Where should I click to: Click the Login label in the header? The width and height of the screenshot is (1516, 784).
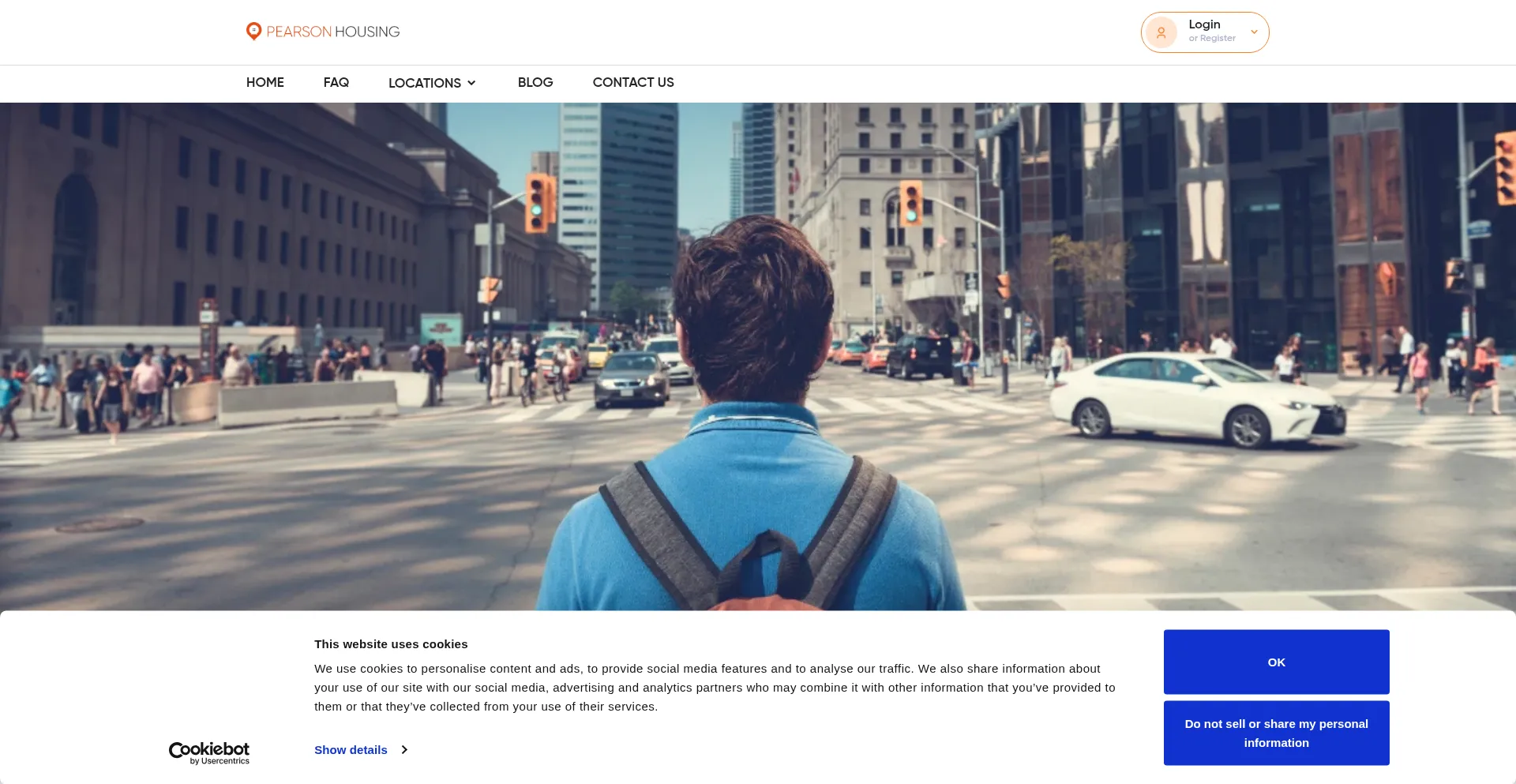tap(1204, 24)
